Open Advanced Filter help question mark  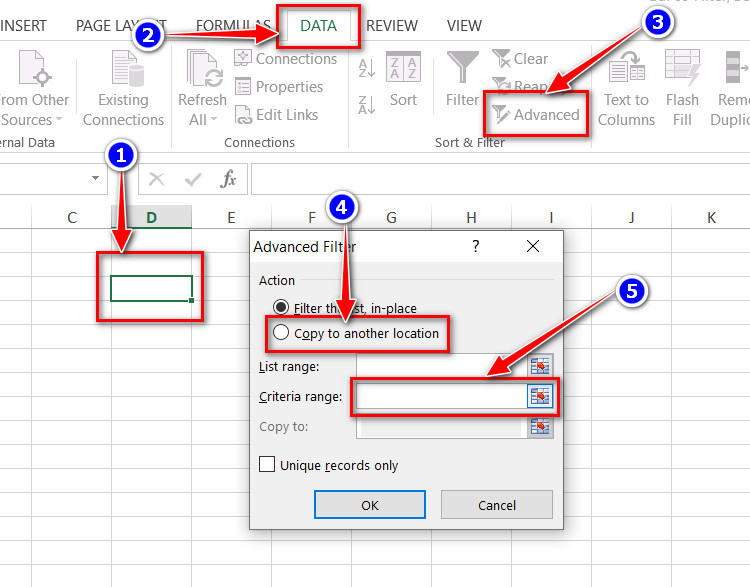(x=475, y=246)
